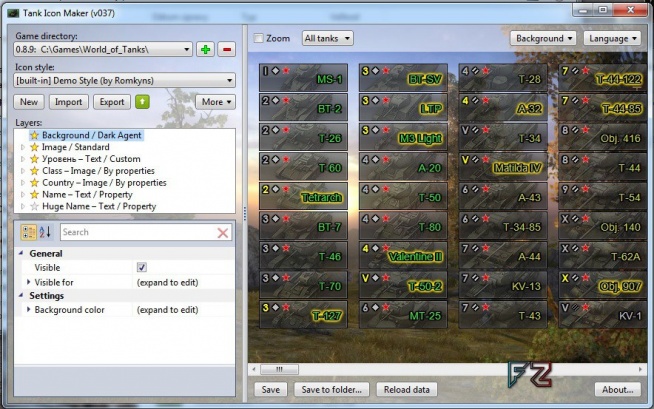Select the T-62A tank icon
This screenshot has width=654, height=409.
(x=603, y=255)
